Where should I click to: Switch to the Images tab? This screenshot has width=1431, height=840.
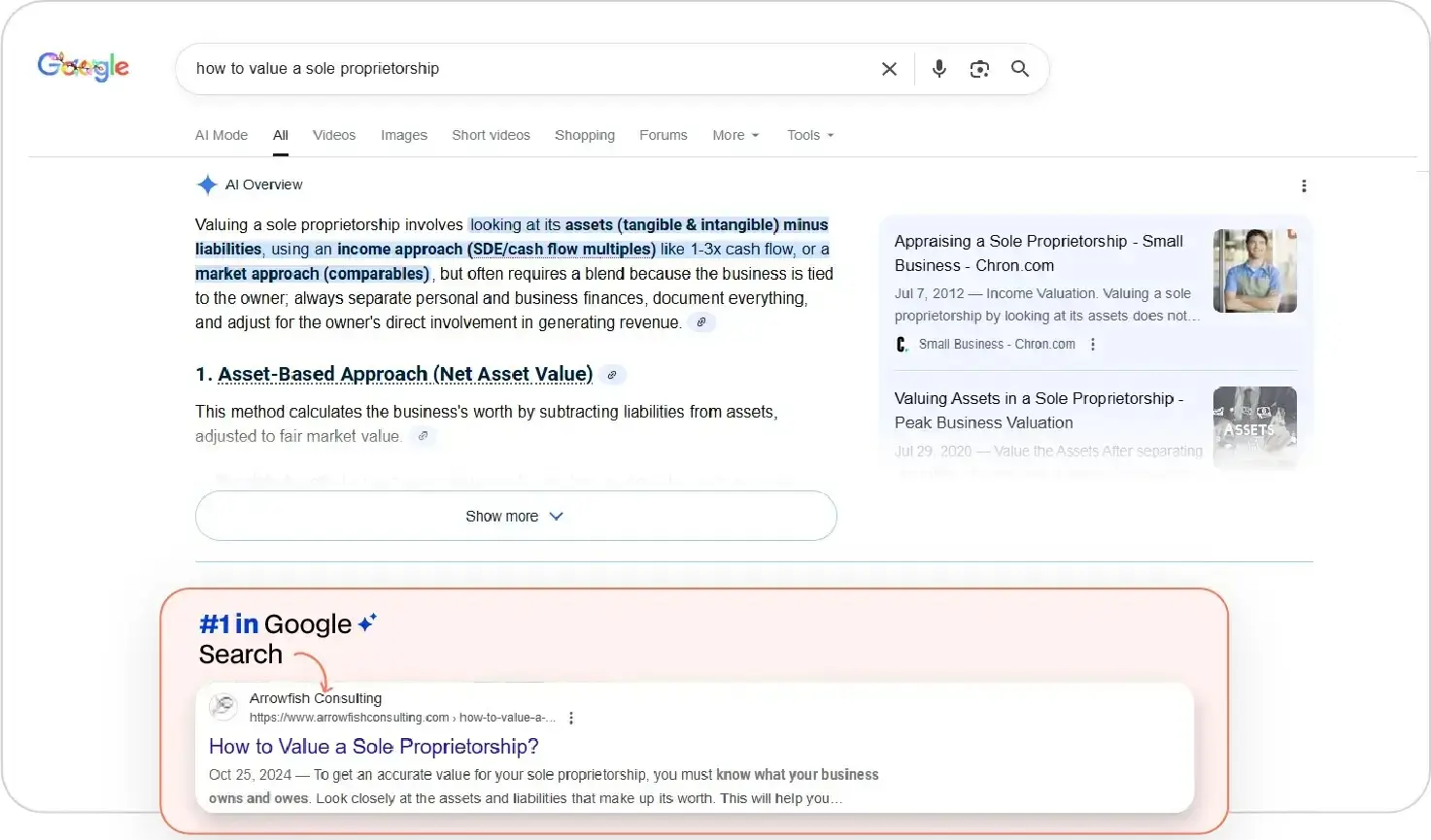pyautogui.click(x=403, y=135)
